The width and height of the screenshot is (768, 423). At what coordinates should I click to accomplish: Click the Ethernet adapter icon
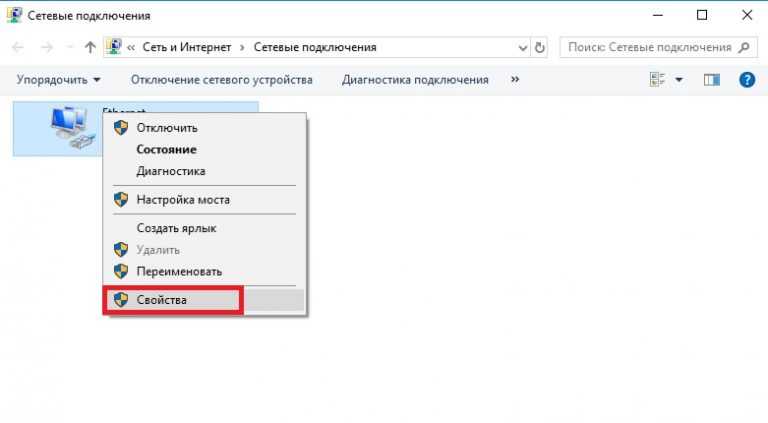tap(72, 128)
